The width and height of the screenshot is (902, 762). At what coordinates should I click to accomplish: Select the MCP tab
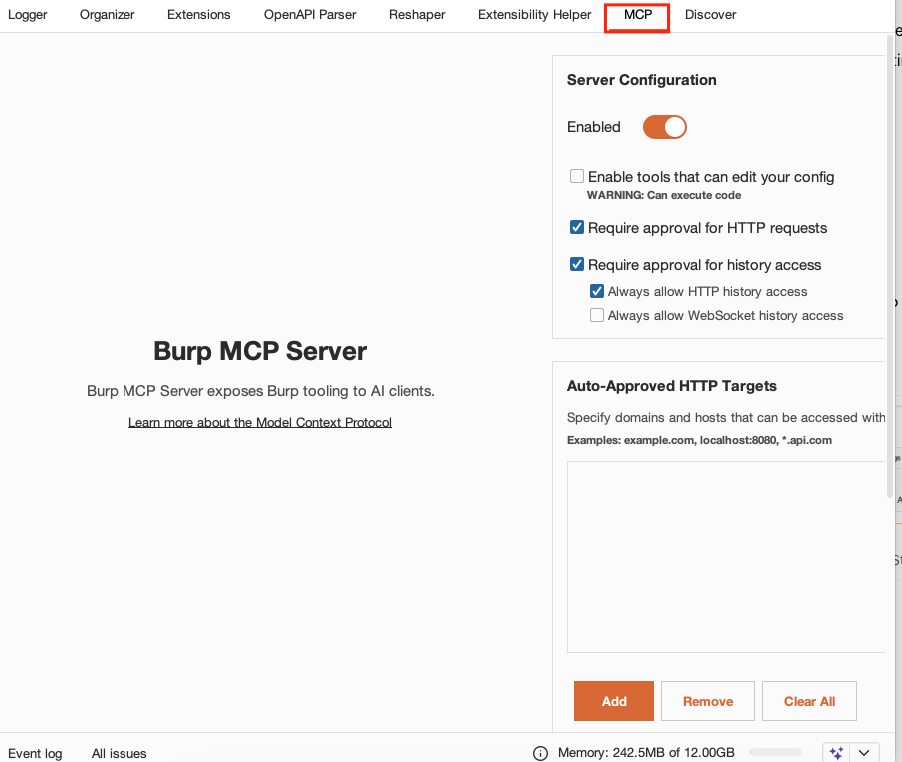click(637, 15)
